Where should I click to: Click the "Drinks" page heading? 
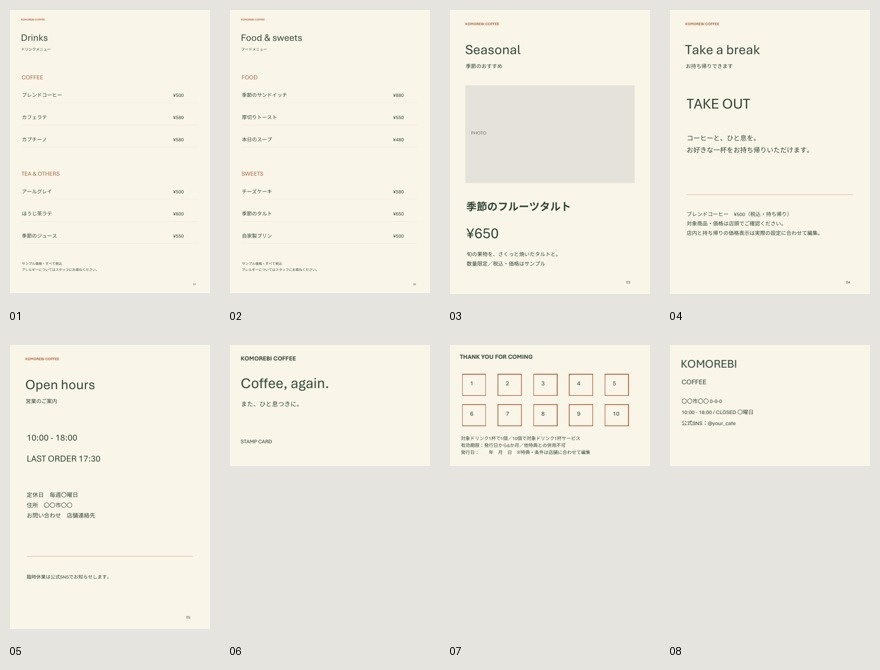[34, 38]
